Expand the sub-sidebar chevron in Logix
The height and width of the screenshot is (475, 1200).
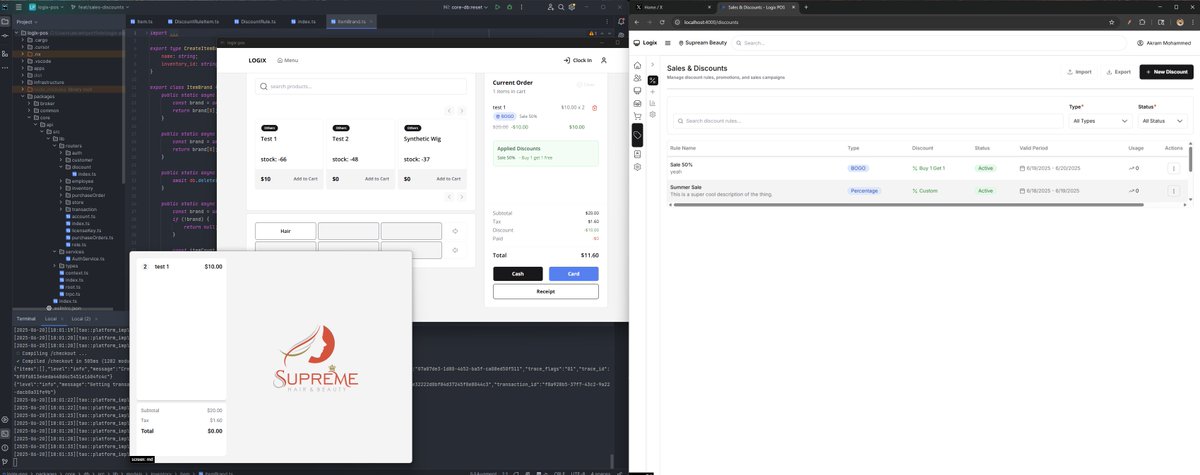[x=653, y=65]
